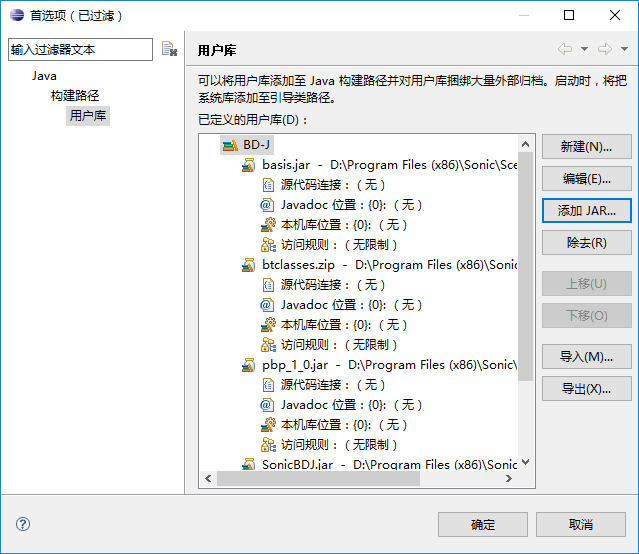
Task: Select Java in the preferences tree
Action: pyautogui.click(x=44, y=76)
